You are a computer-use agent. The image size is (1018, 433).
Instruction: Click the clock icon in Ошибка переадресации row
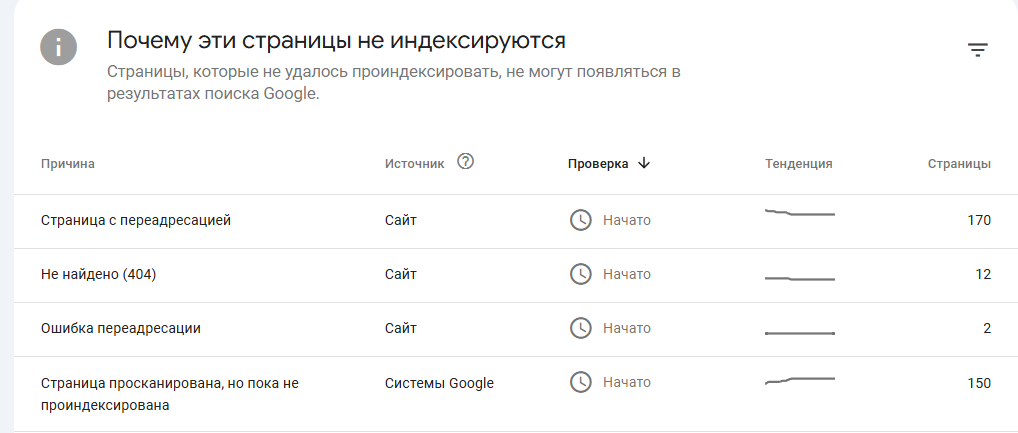tap(580, 328)
